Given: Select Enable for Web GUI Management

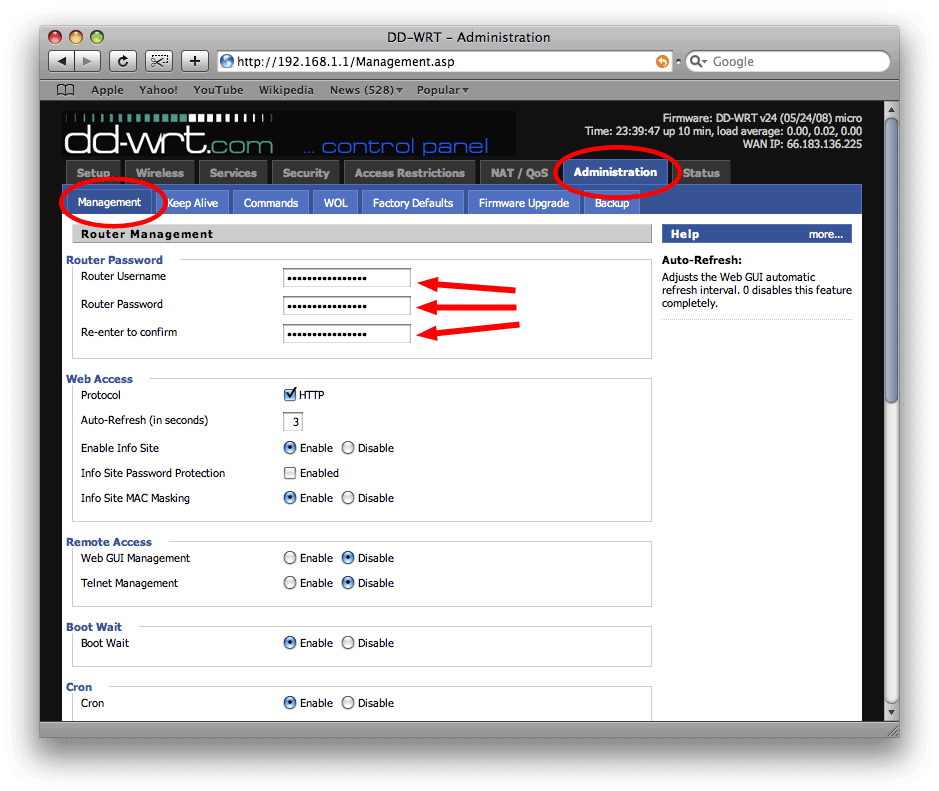Looking at the screenshot, I should click(x=290, y=558).
